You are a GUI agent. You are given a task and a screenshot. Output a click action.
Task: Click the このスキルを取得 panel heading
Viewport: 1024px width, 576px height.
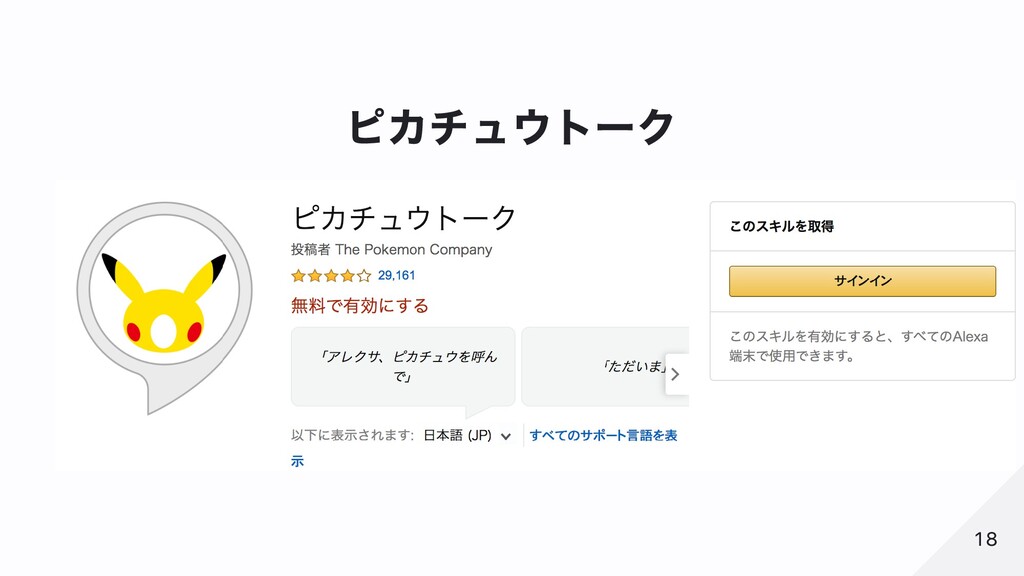(781, 227)
